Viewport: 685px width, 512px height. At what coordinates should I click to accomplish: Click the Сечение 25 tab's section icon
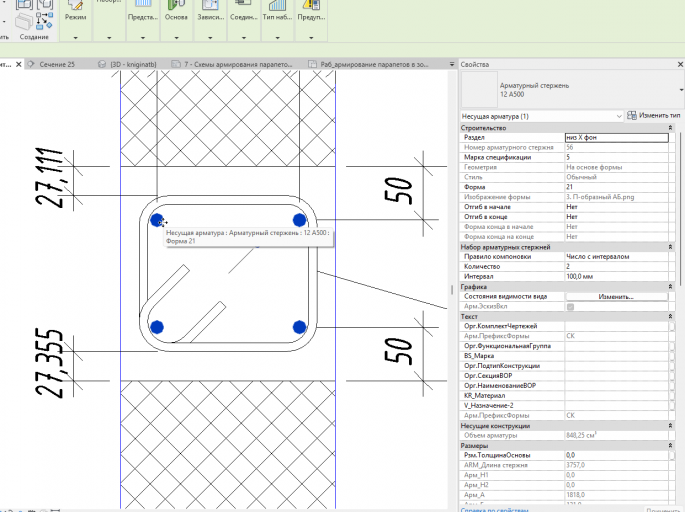pyautogui.click(x=31, y=64)
